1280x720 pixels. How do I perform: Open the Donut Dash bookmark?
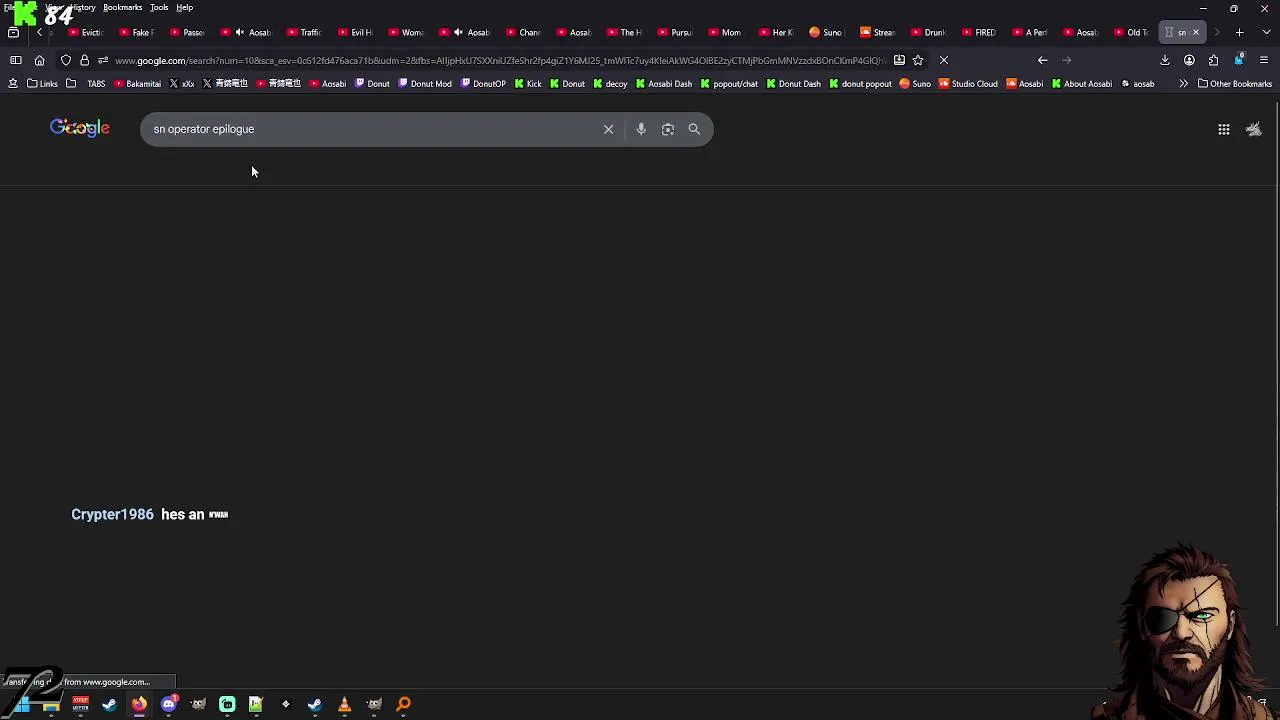pos(793,84)
